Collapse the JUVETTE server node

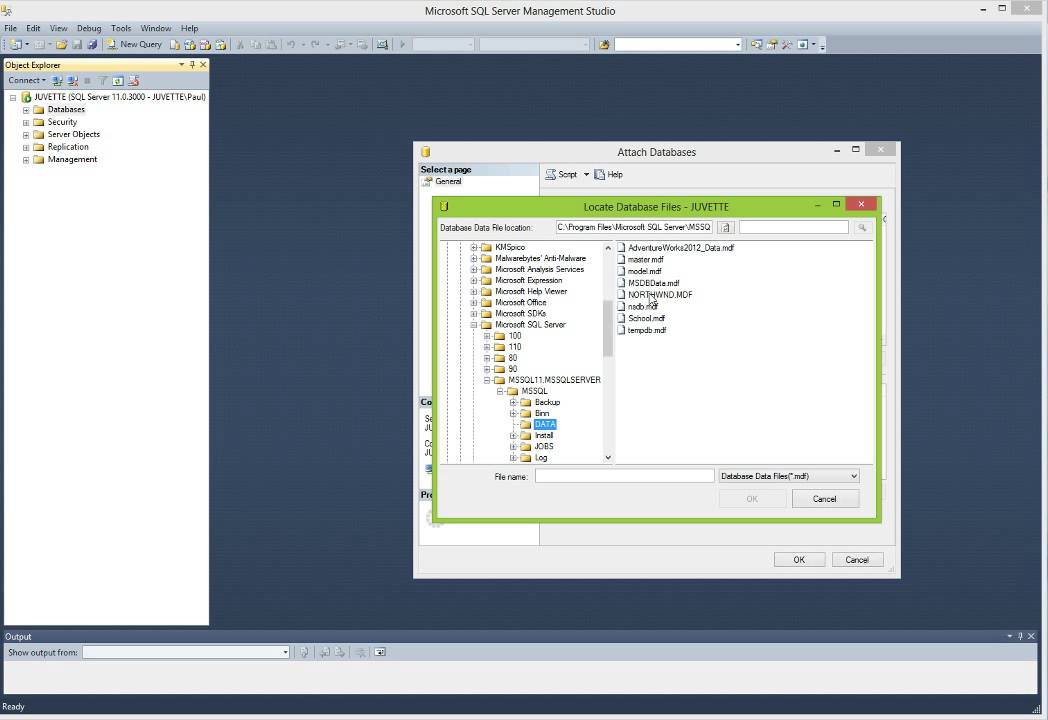coord(13,98)
